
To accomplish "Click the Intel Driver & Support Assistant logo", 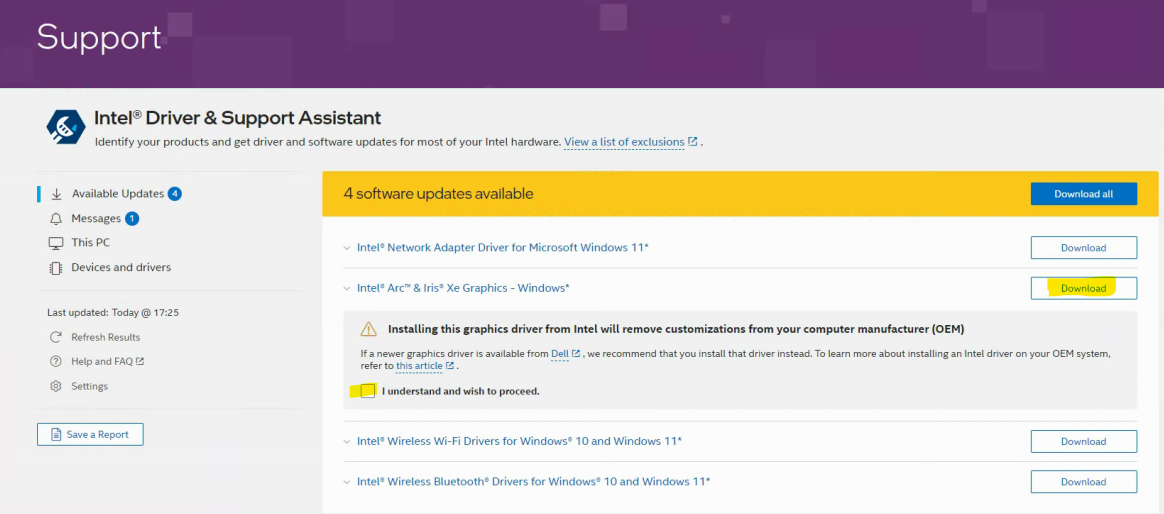I will (66, 127).
